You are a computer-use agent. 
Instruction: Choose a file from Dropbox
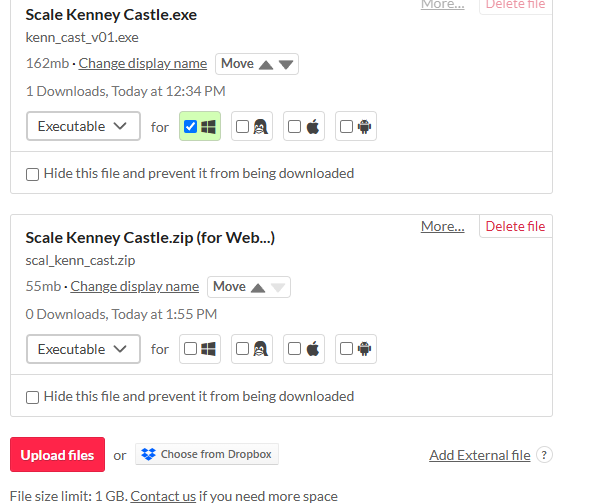(x=207, y=454)
